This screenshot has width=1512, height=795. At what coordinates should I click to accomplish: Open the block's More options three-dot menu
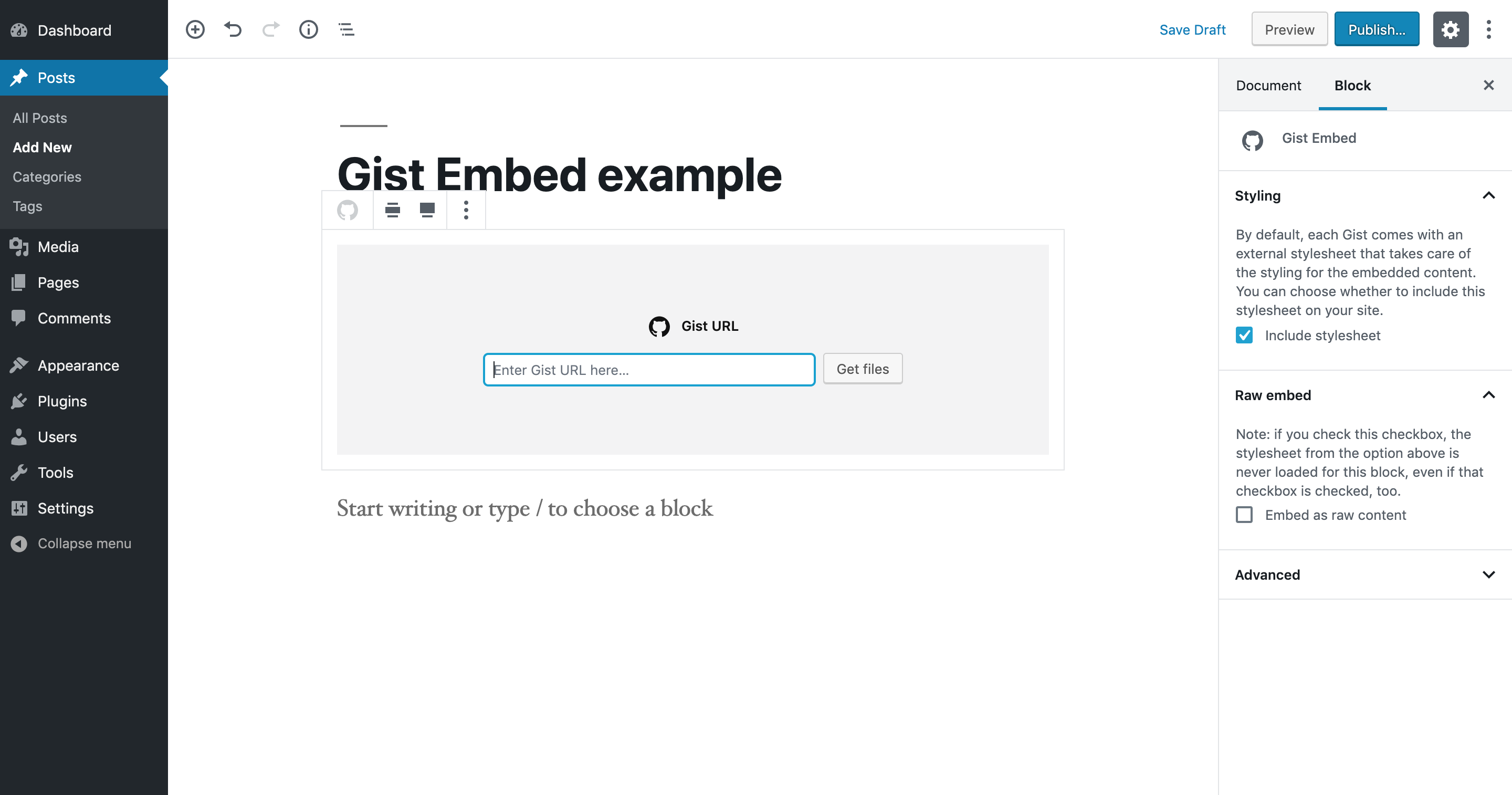point(466,210)
